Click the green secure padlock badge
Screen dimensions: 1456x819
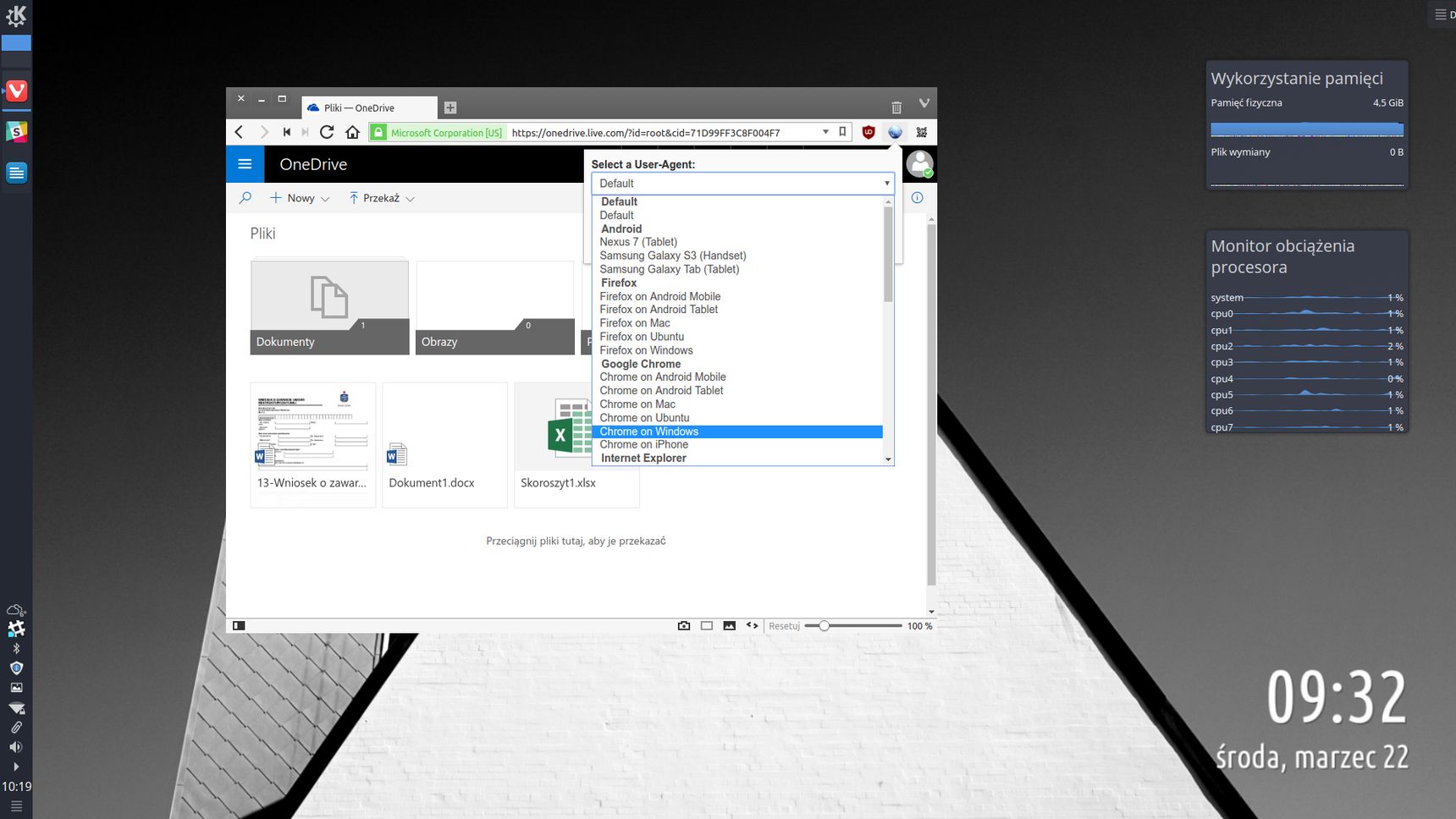pyautogui.click(x=378, y=132)
